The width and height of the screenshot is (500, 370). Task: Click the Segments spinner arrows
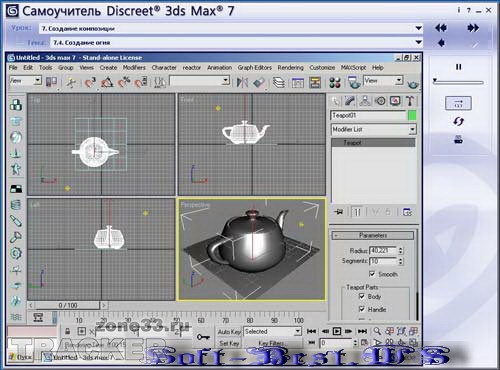401,261
